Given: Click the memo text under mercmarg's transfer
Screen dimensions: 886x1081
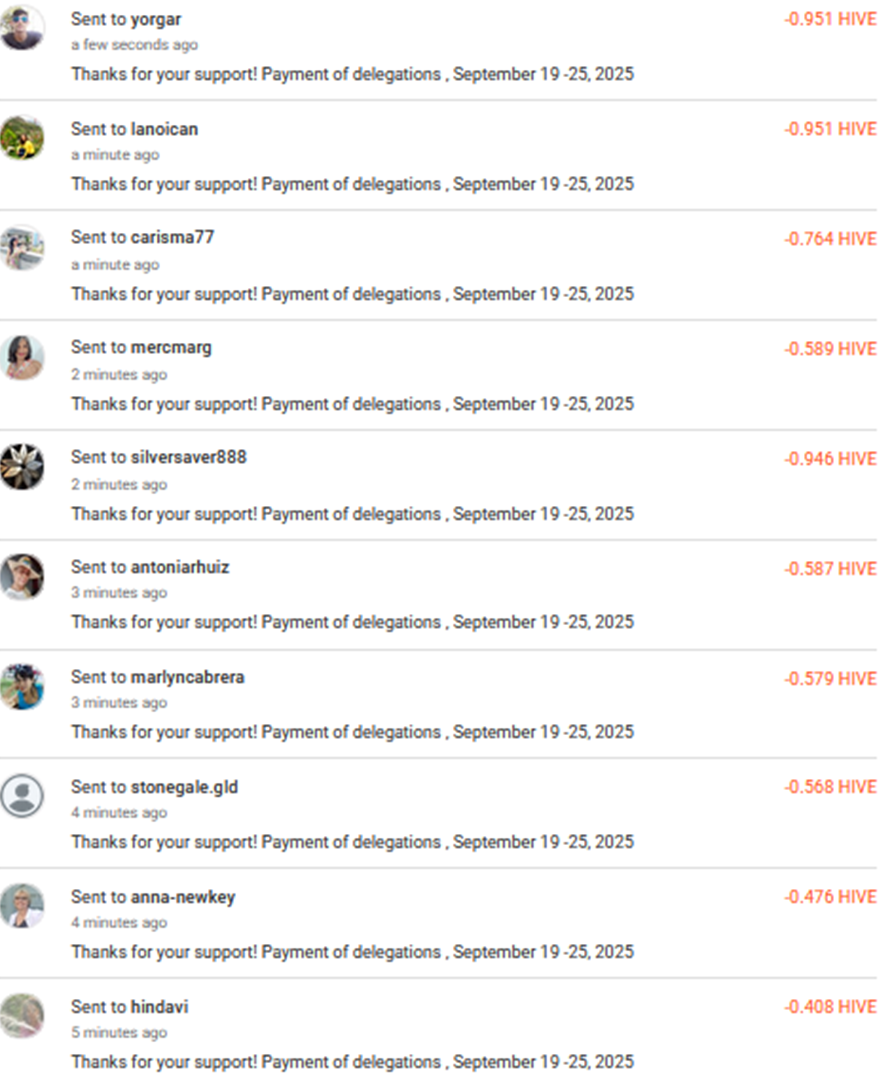Looking at the screenshot, I should (352, 404).
